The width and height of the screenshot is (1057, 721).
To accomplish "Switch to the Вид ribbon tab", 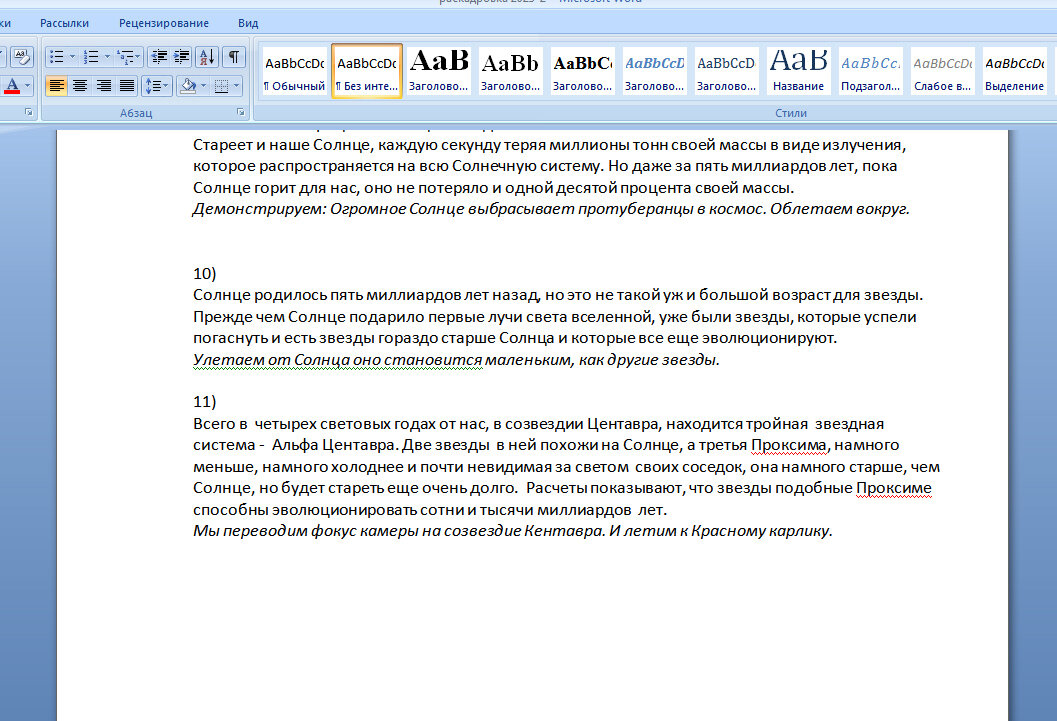I will tap(248, 23).
